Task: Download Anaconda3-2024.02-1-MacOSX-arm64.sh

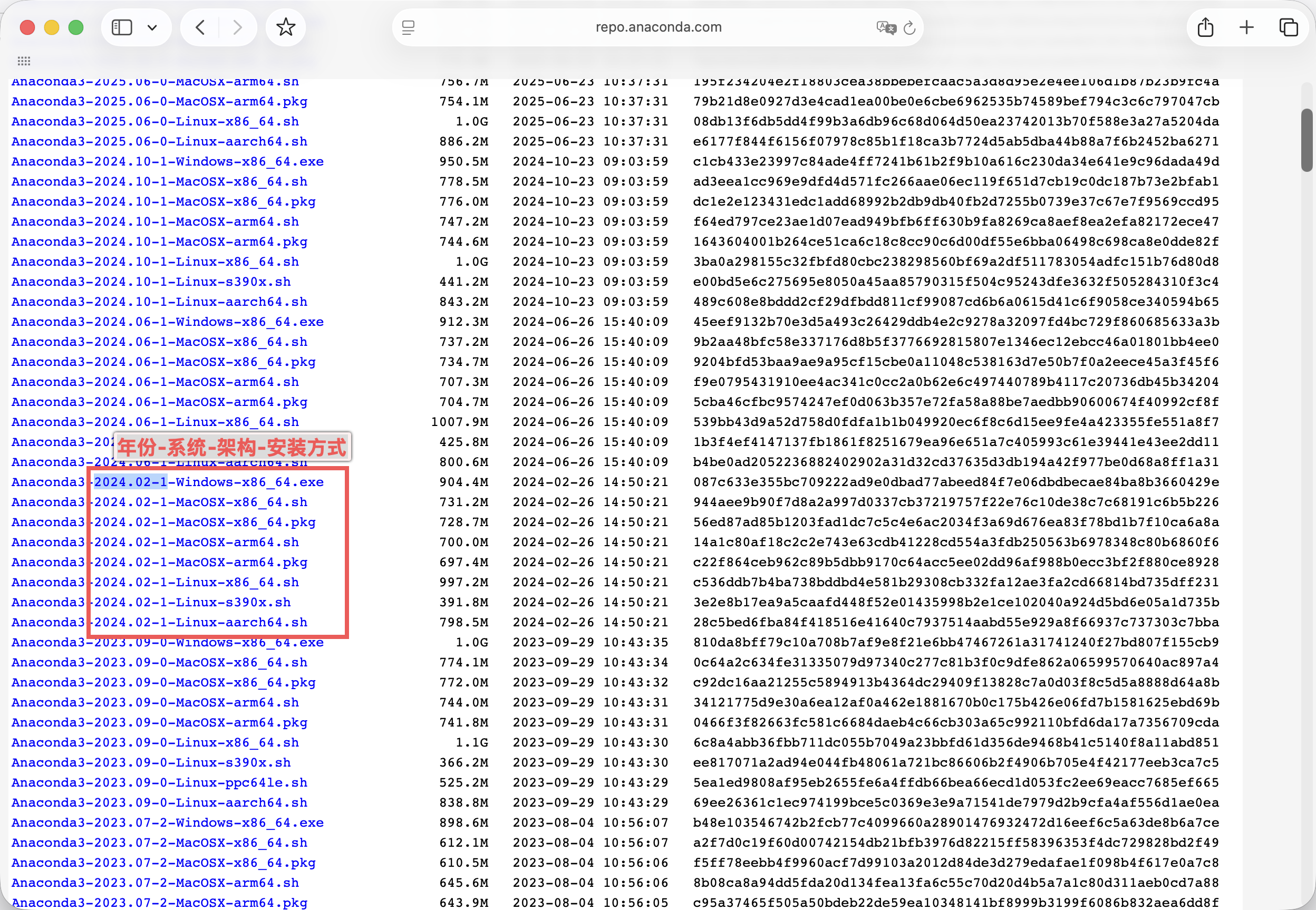Action: [155, 542]
